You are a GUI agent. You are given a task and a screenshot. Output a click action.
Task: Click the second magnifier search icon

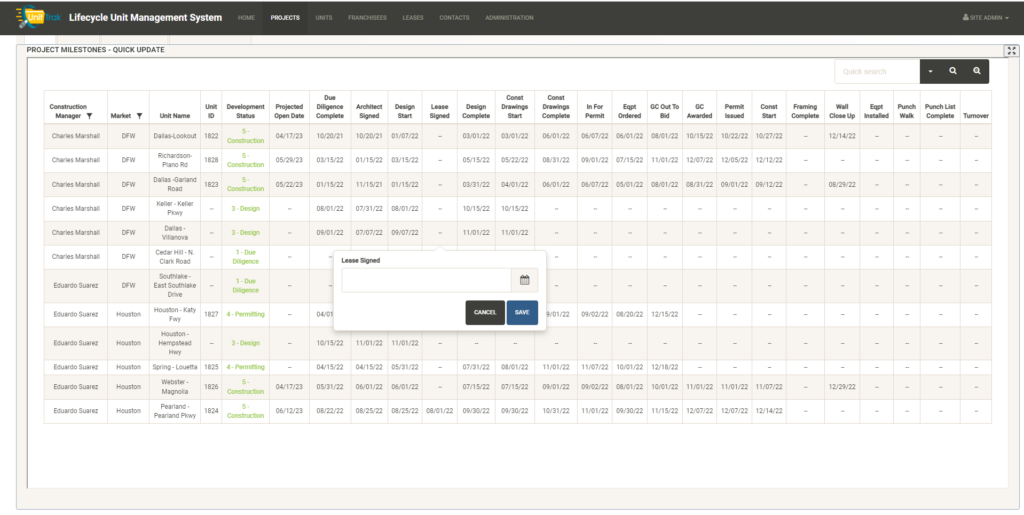pyautogui.click(x=977, y=71)
